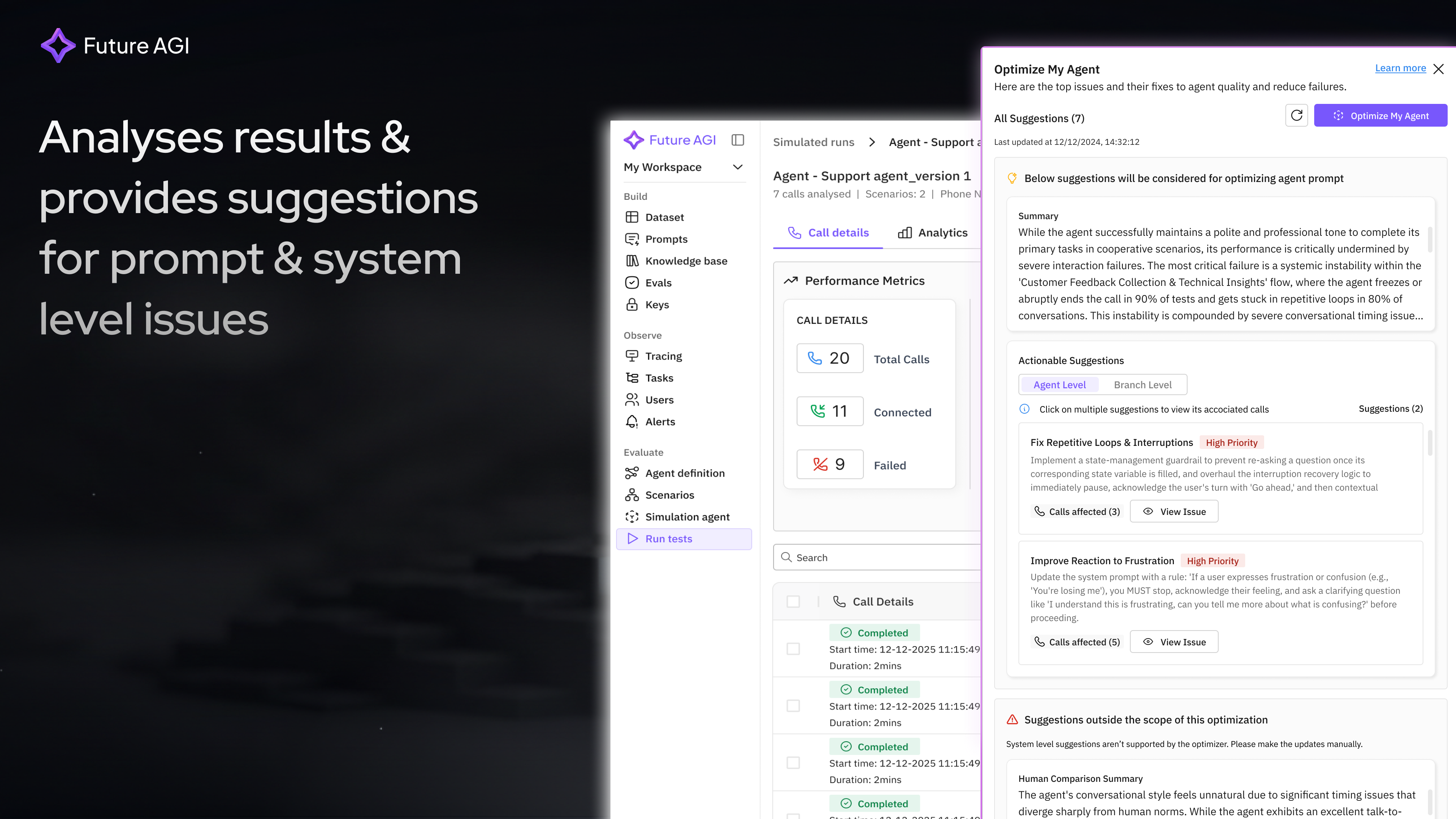Screen dimensions: 1456x819
Task: Check the first Completed call checkbox
Action: (x=794, y=649)
